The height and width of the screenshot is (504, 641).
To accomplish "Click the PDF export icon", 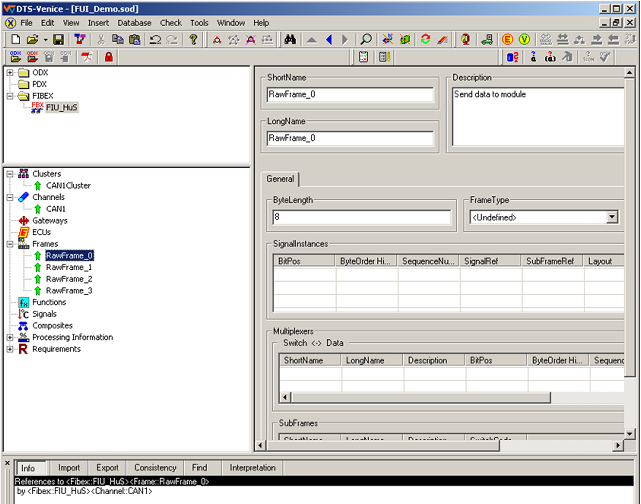I will [x=86, y=57].
